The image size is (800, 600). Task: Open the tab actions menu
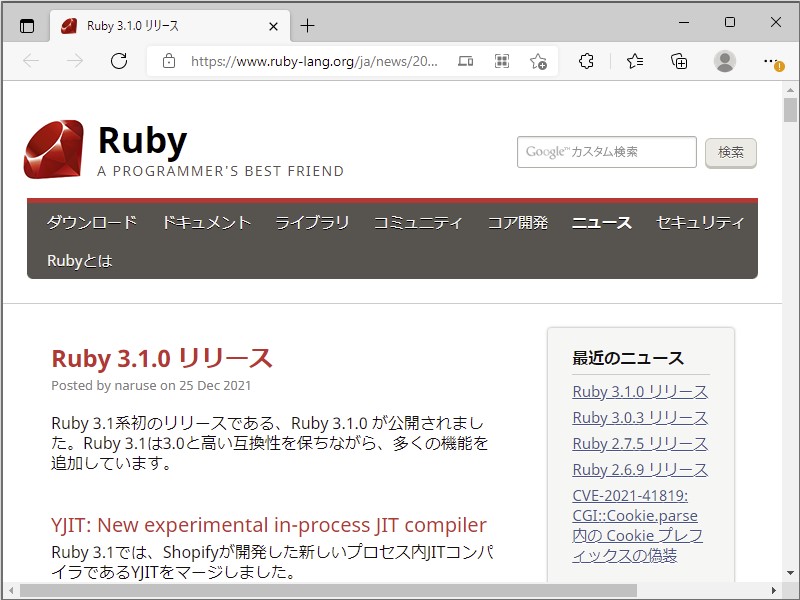pyautogui.click(x=27, y=26)
